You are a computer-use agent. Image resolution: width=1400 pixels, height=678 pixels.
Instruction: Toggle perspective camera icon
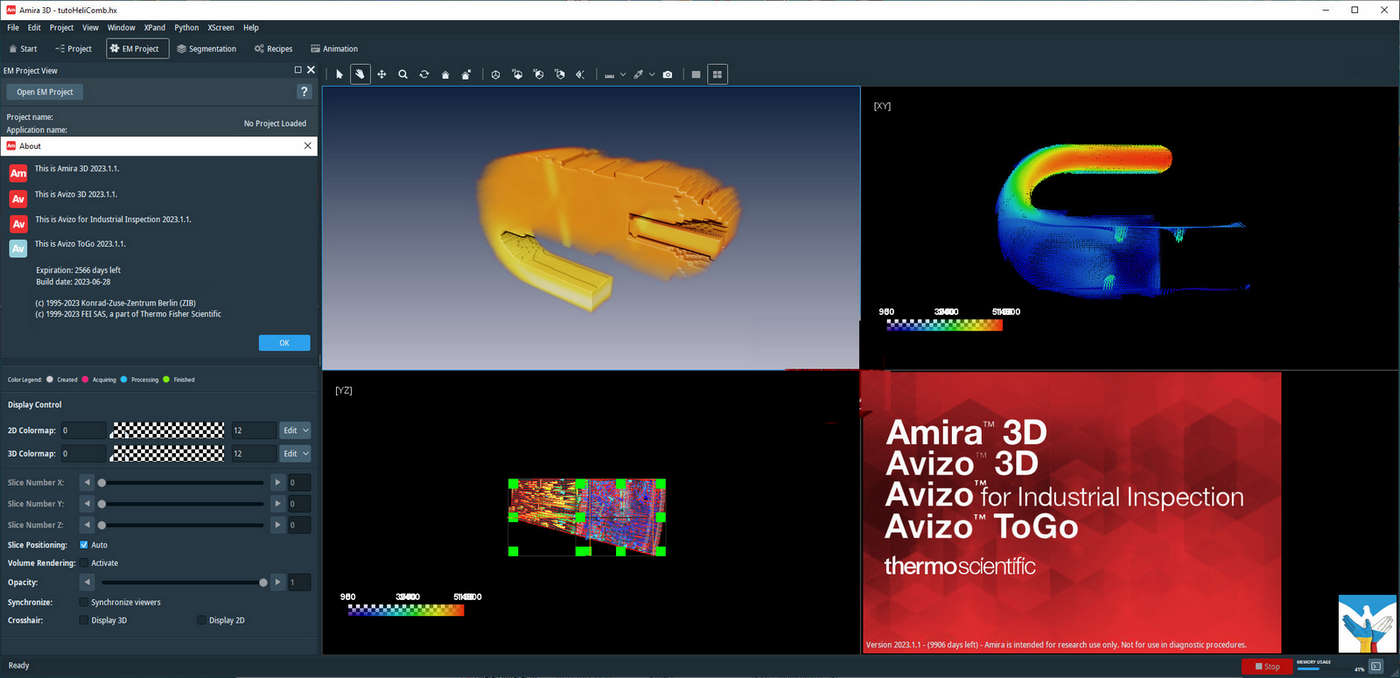tap(495, 74)
